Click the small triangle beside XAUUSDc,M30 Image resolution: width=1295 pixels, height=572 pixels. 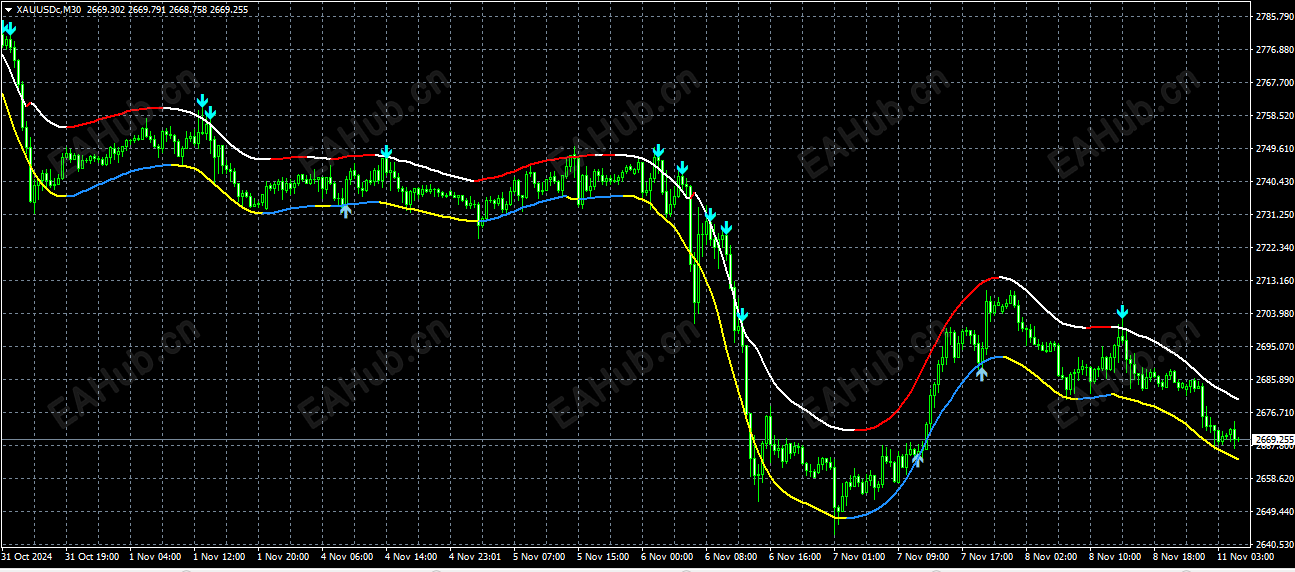(8, 9)
